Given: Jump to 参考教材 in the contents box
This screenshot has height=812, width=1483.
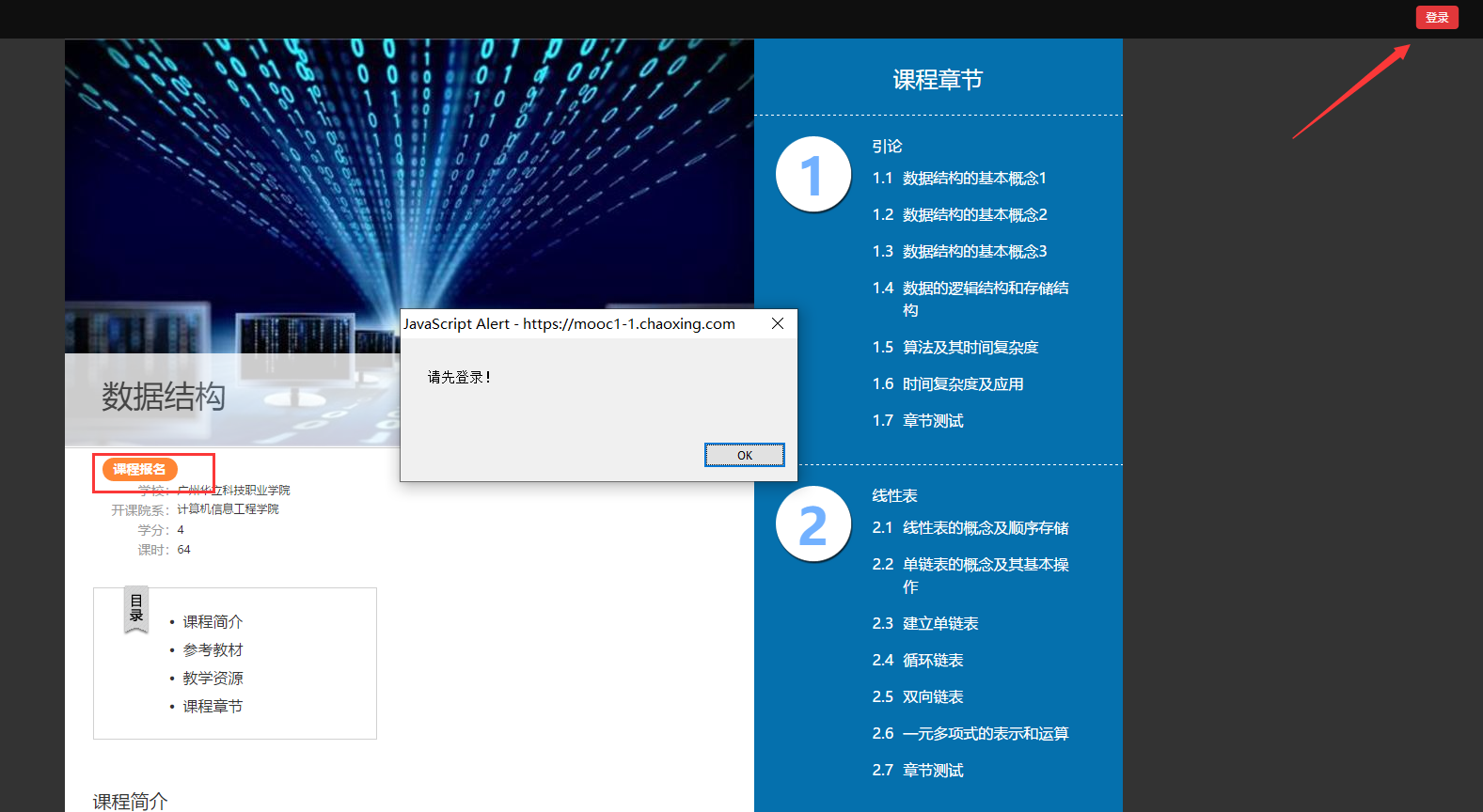Looking at the screenshot, I should click(x=213, y=650).
